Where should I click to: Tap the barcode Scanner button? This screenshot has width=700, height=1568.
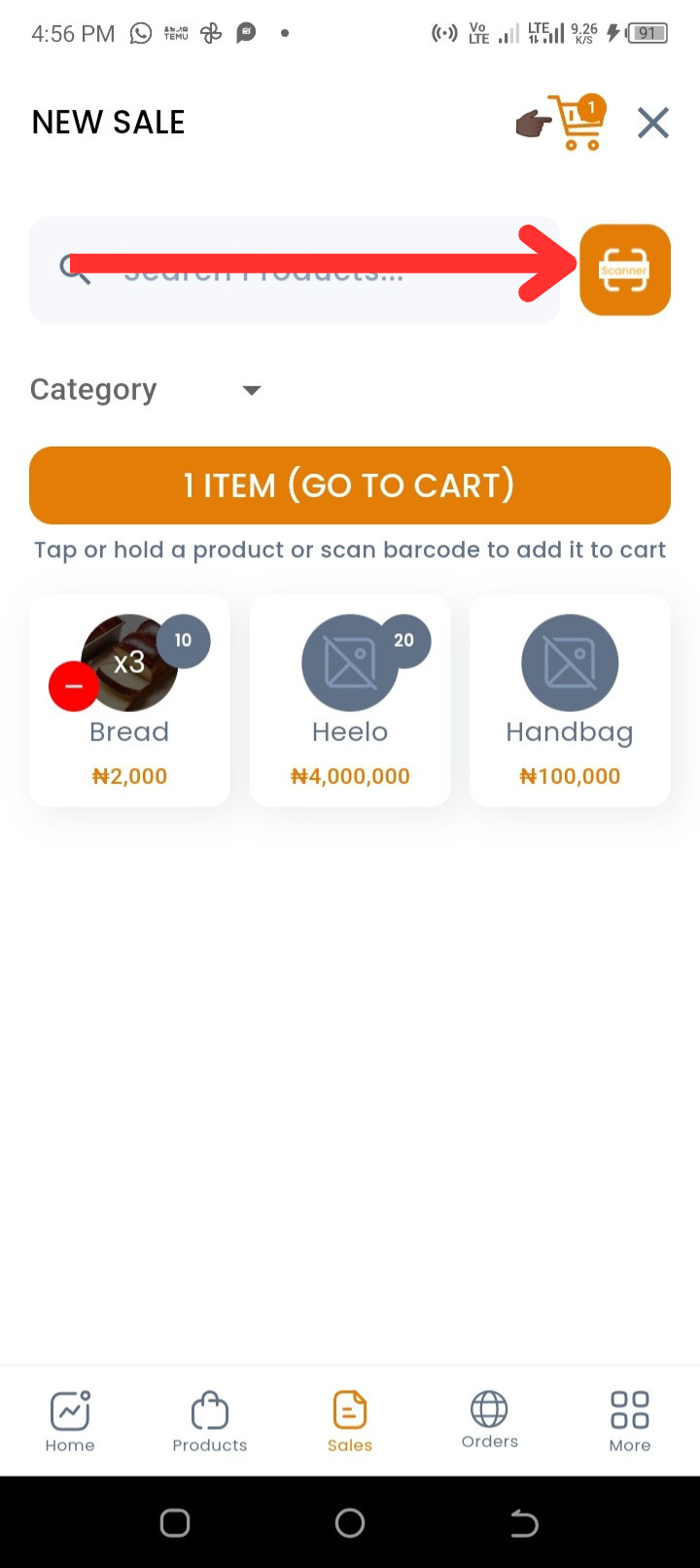(625, 270)
